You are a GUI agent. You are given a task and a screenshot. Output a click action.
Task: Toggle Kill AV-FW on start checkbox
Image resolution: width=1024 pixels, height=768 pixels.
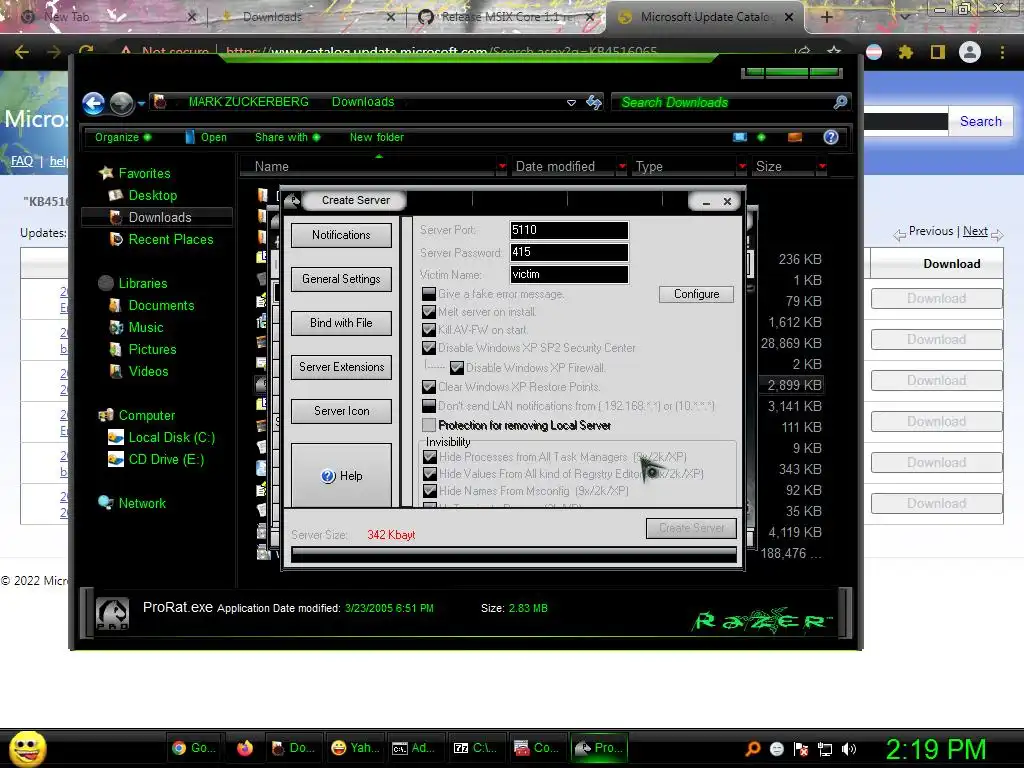click(x=429, y=330)
